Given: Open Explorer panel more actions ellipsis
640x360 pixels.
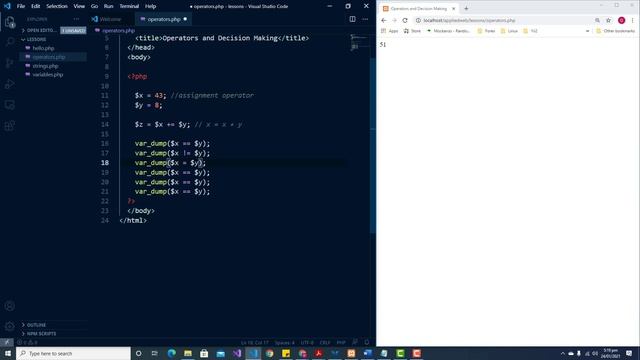Looking at the screenshot, I should 76,19.
